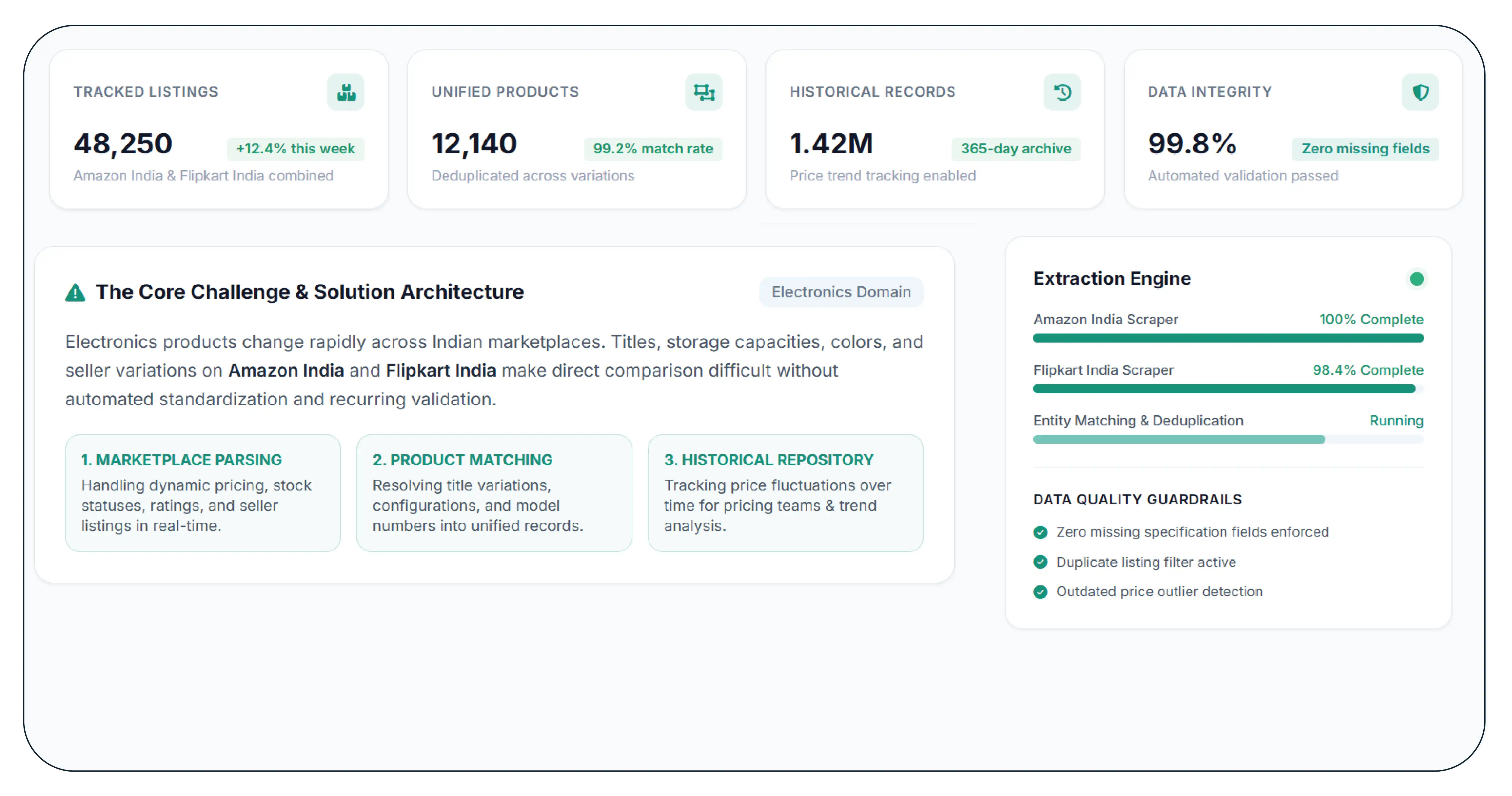
Task: Open the 2. Product Matching card
Action: [494, 493]
